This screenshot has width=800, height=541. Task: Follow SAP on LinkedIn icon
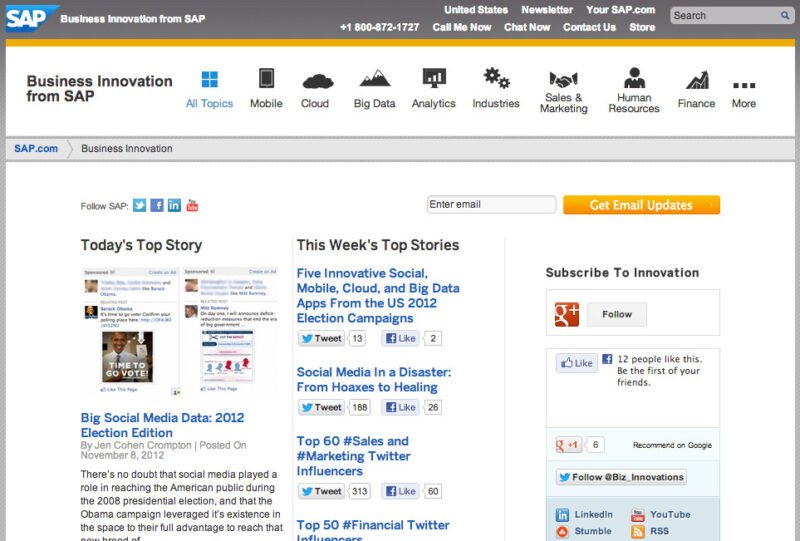[x=174, y=205]
